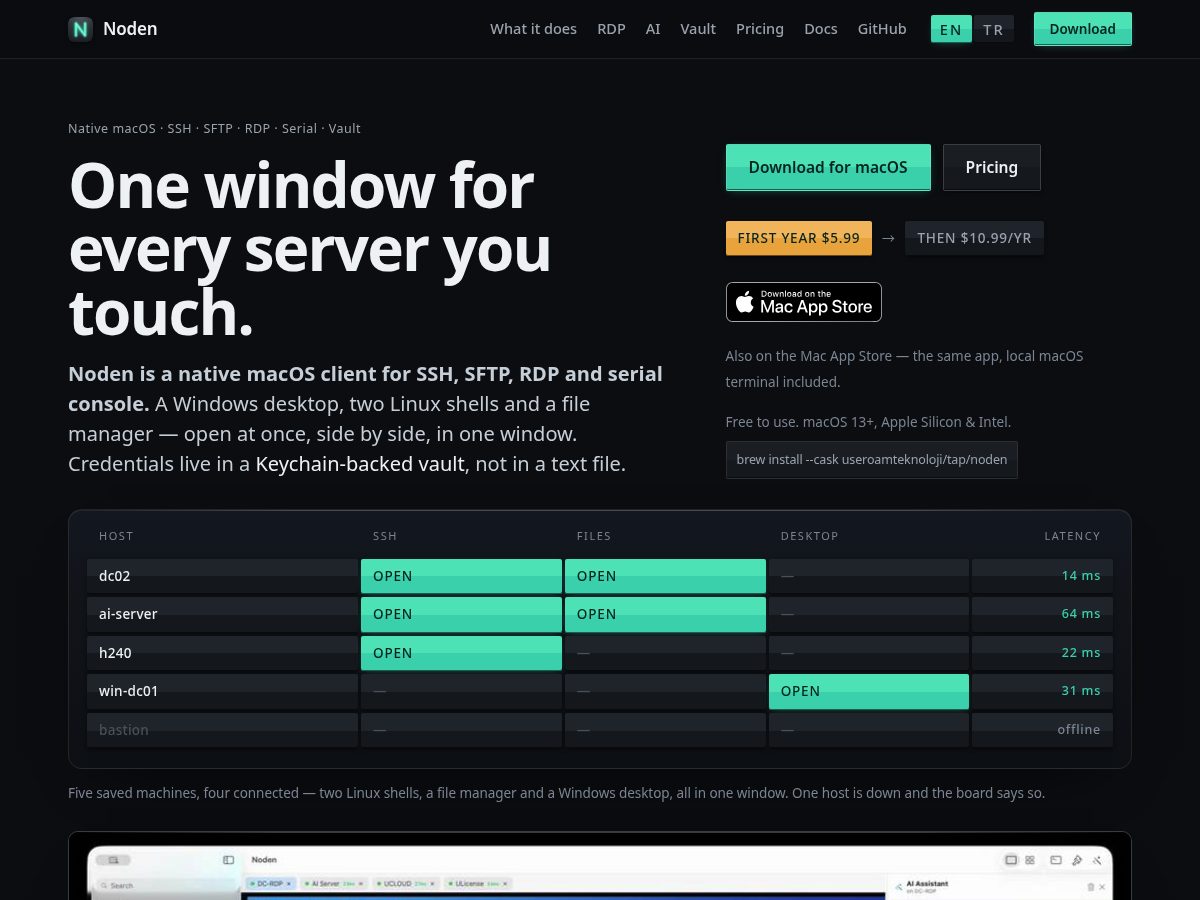Click the THEN $10.99/YR badge
This screenshot has width=1200, height=900.
(x=974, y=238)
